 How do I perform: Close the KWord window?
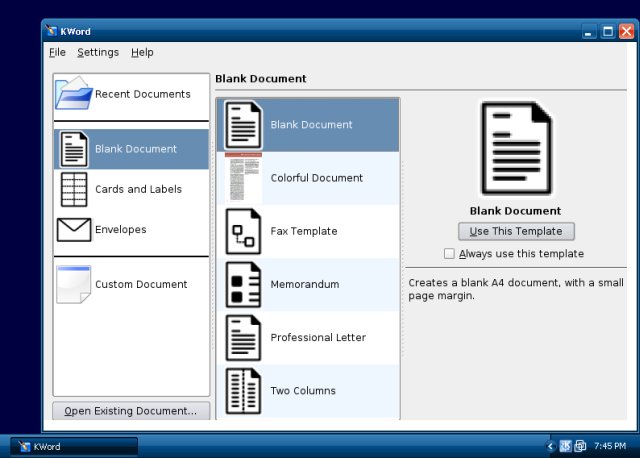point(627,31)
